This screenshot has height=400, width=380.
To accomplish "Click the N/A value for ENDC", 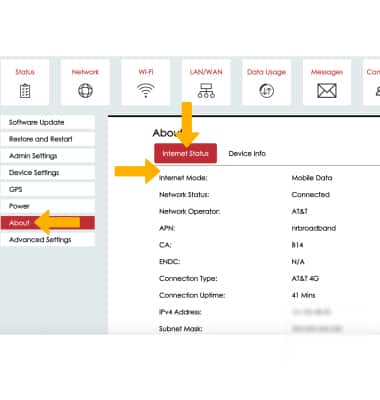I will tap(298, 262).
